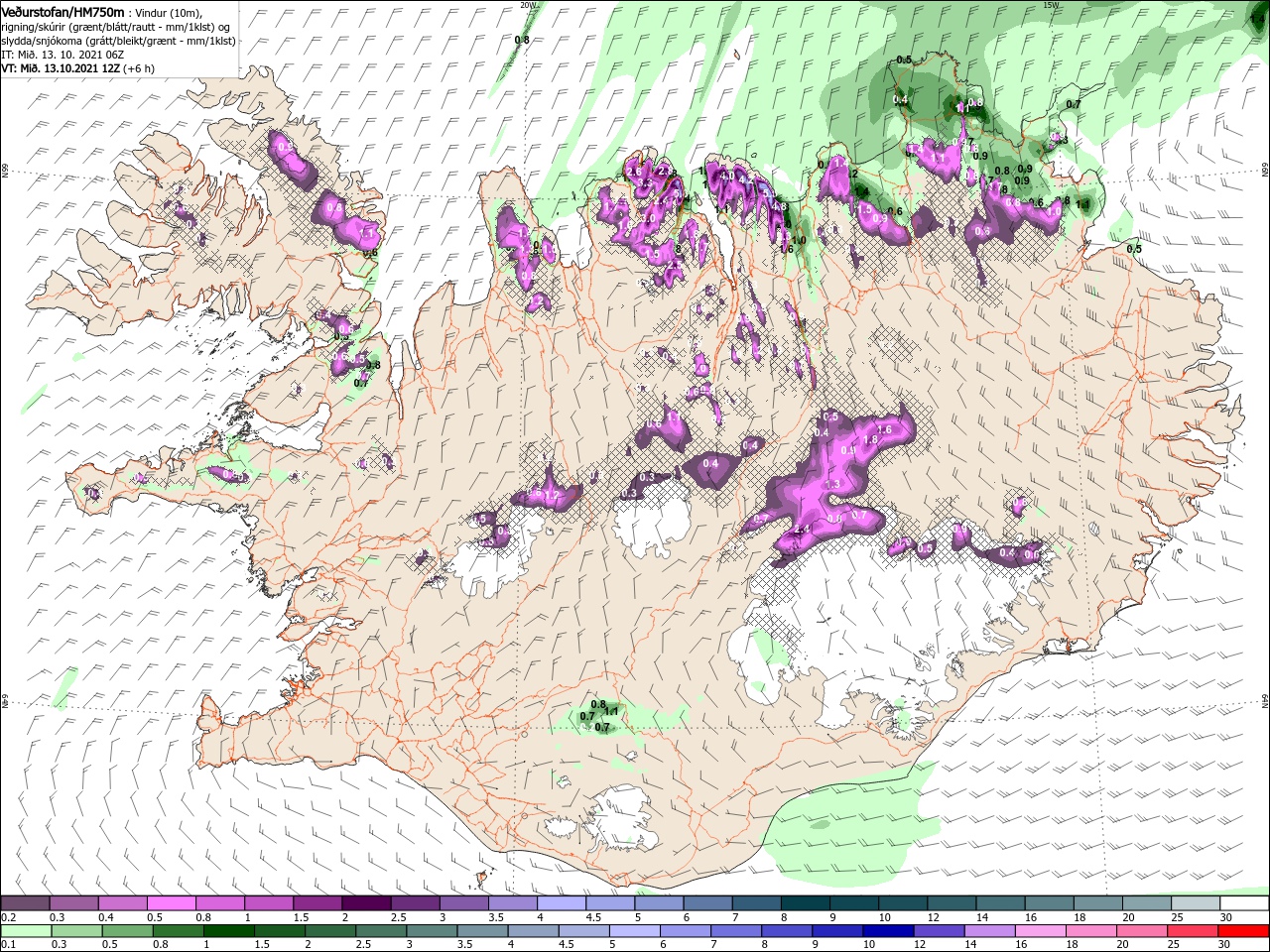
Task: Select the 'VT: Mið. 13.10.2021 12Z' line
Action: (x=61, y=68)
